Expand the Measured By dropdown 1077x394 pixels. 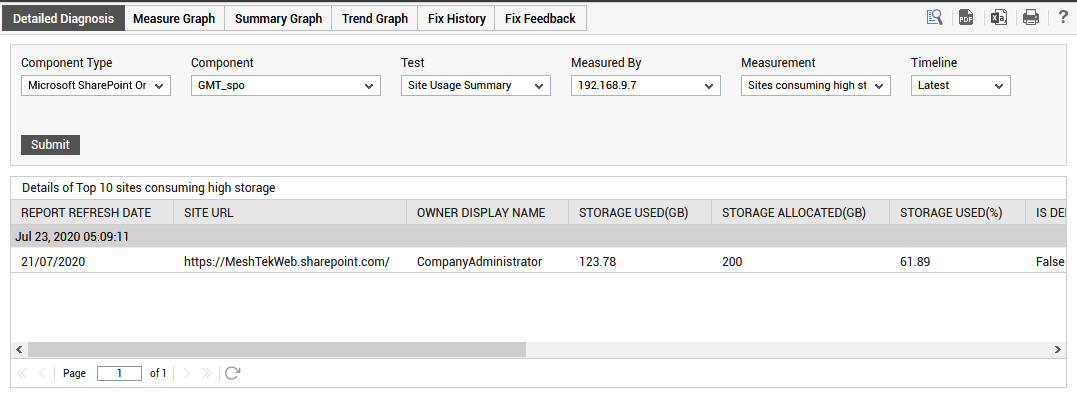(646, 86)
